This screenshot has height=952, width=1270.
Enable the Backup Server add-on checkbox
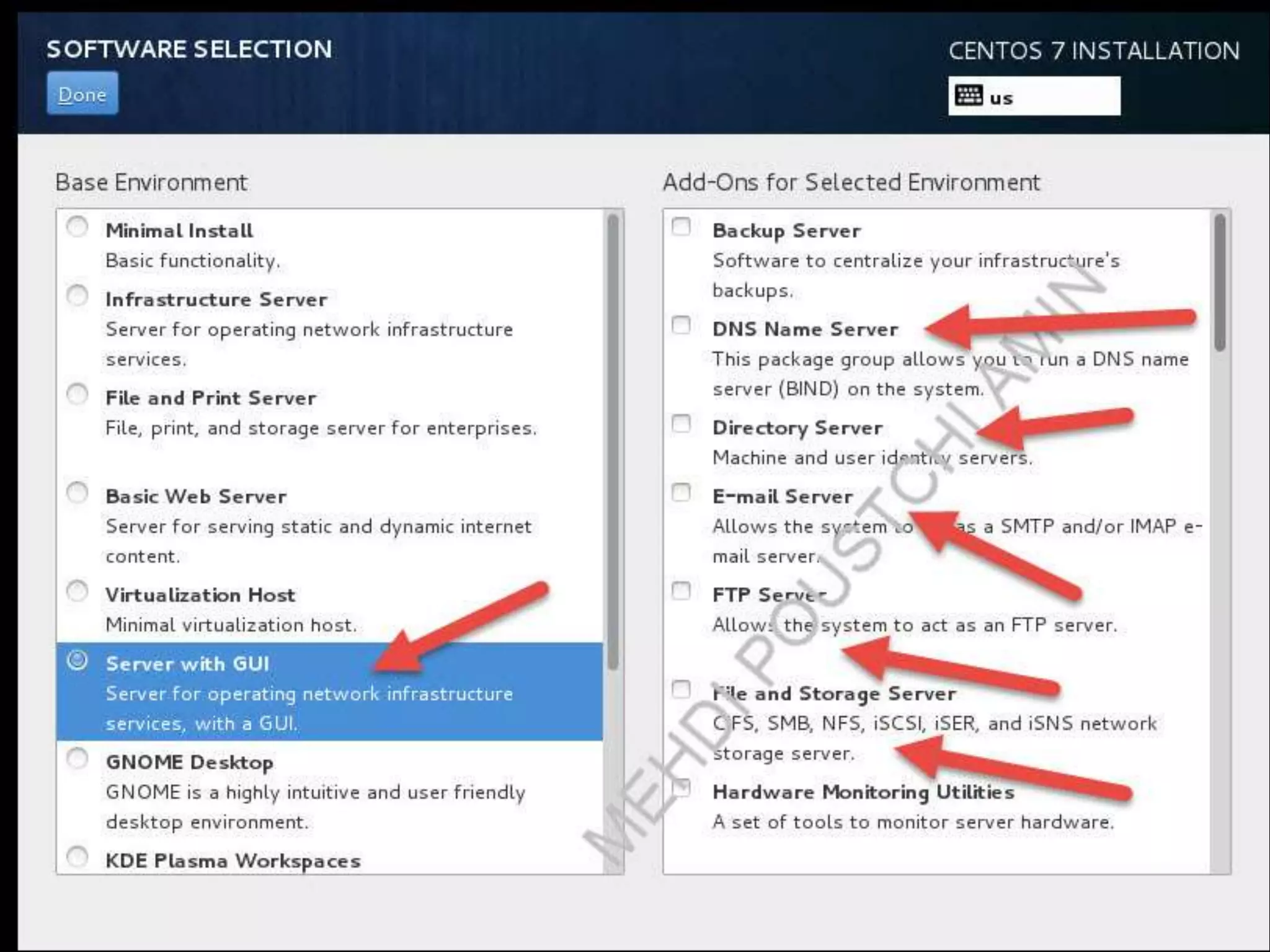coord(681,227)
